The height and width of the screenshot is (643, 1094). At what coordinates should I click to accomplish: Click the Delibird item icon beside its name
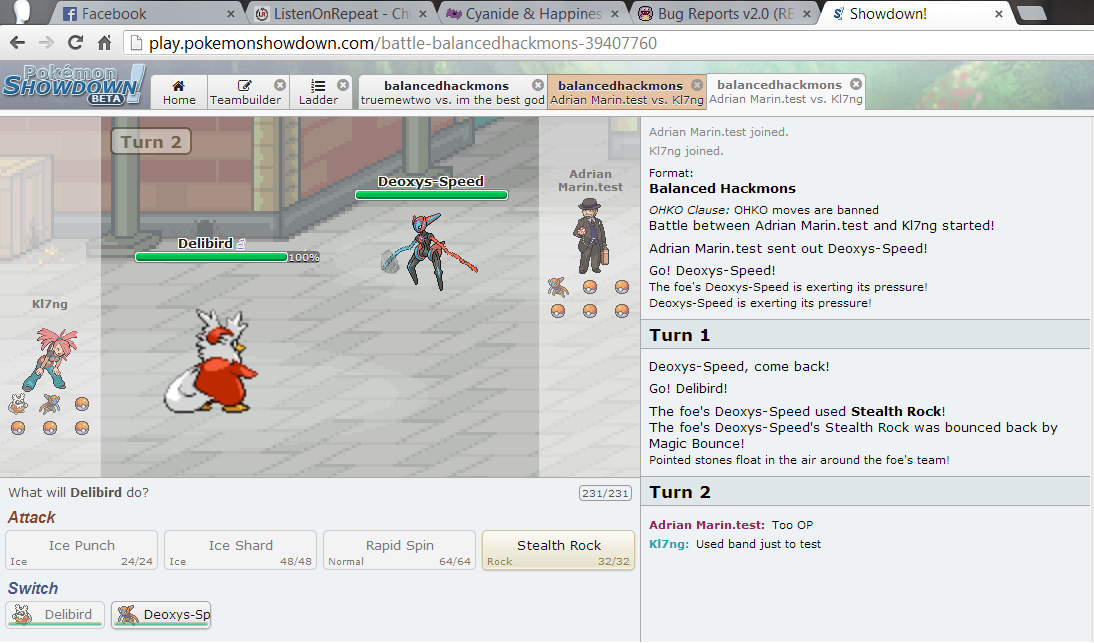click(241, 243)
